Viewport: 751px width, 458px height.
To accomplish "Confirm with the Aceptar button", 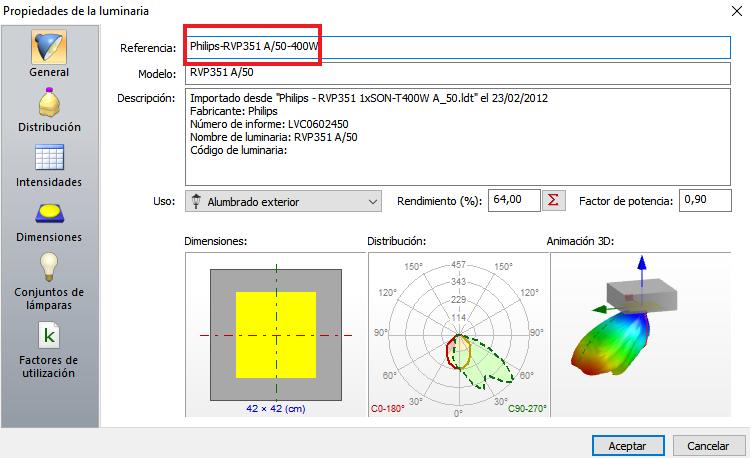I will [628, 446].
